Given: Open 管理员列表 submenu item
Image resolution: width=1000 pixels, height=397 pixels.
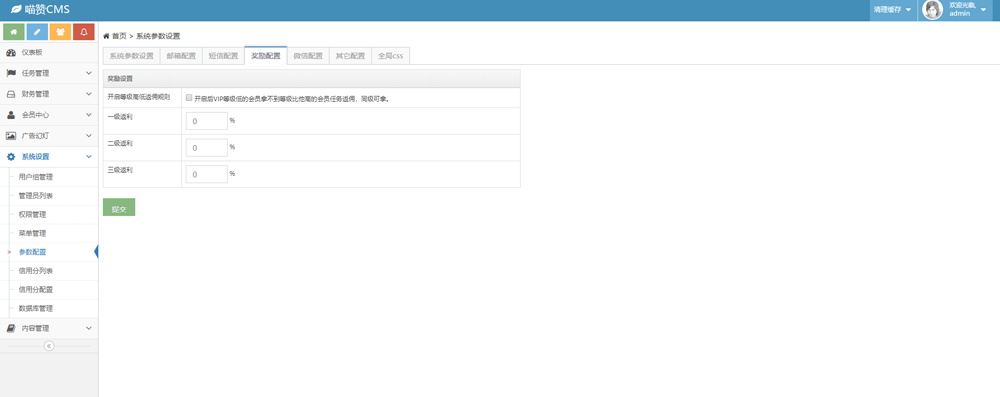Looking at the screenshot, I should pyautogui.click(x=36, y=195).
